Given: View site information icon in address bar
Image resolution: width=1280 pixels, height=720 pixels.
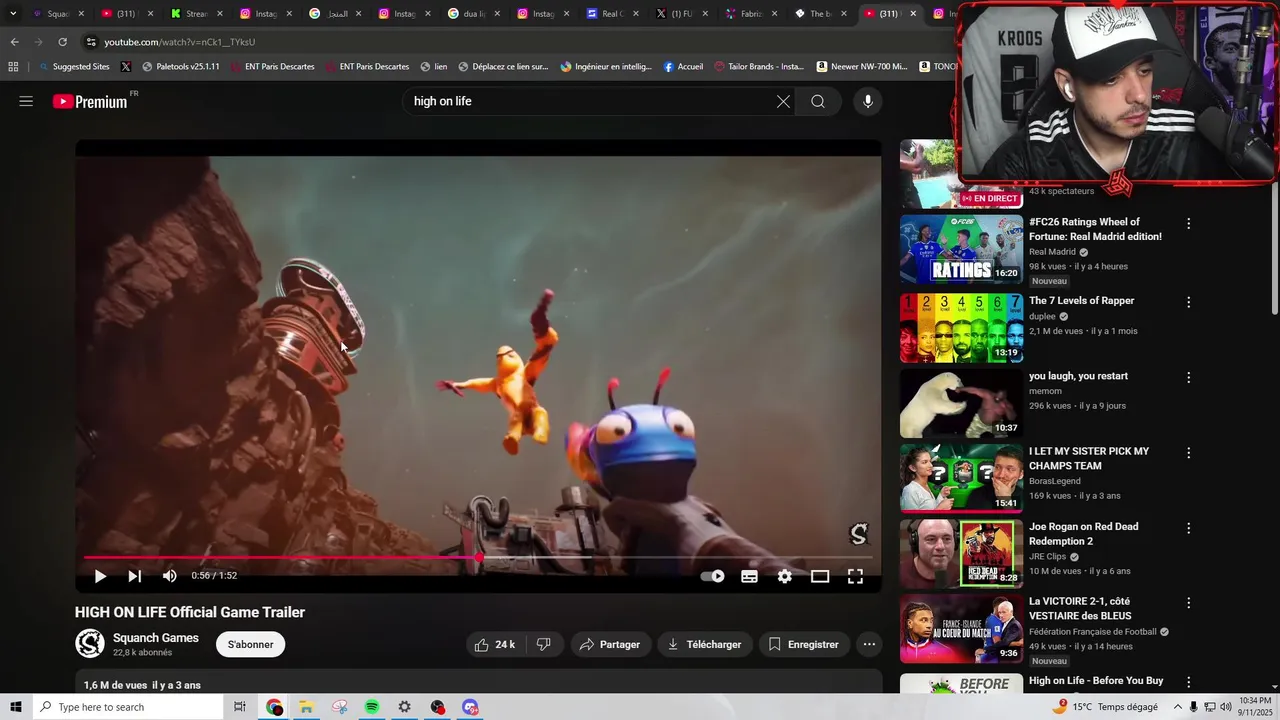Looking at the screenshot, I should 91,42.
